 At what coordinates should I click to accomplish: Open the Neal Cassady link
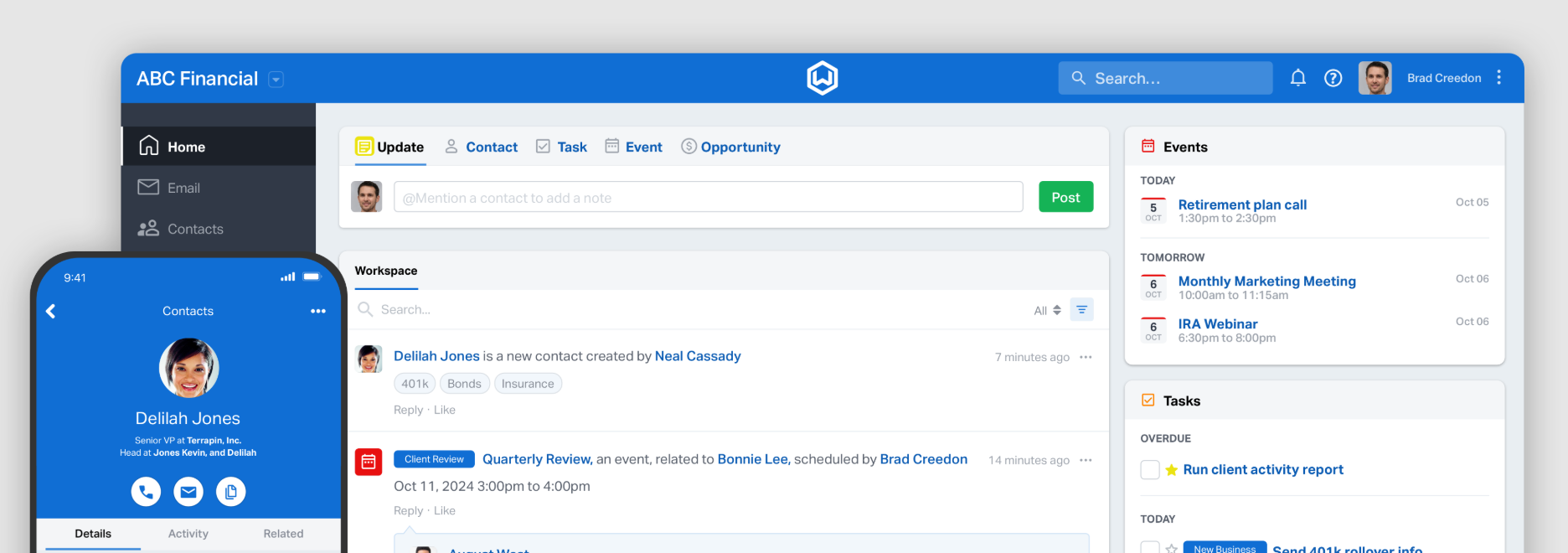pos(698,356)
